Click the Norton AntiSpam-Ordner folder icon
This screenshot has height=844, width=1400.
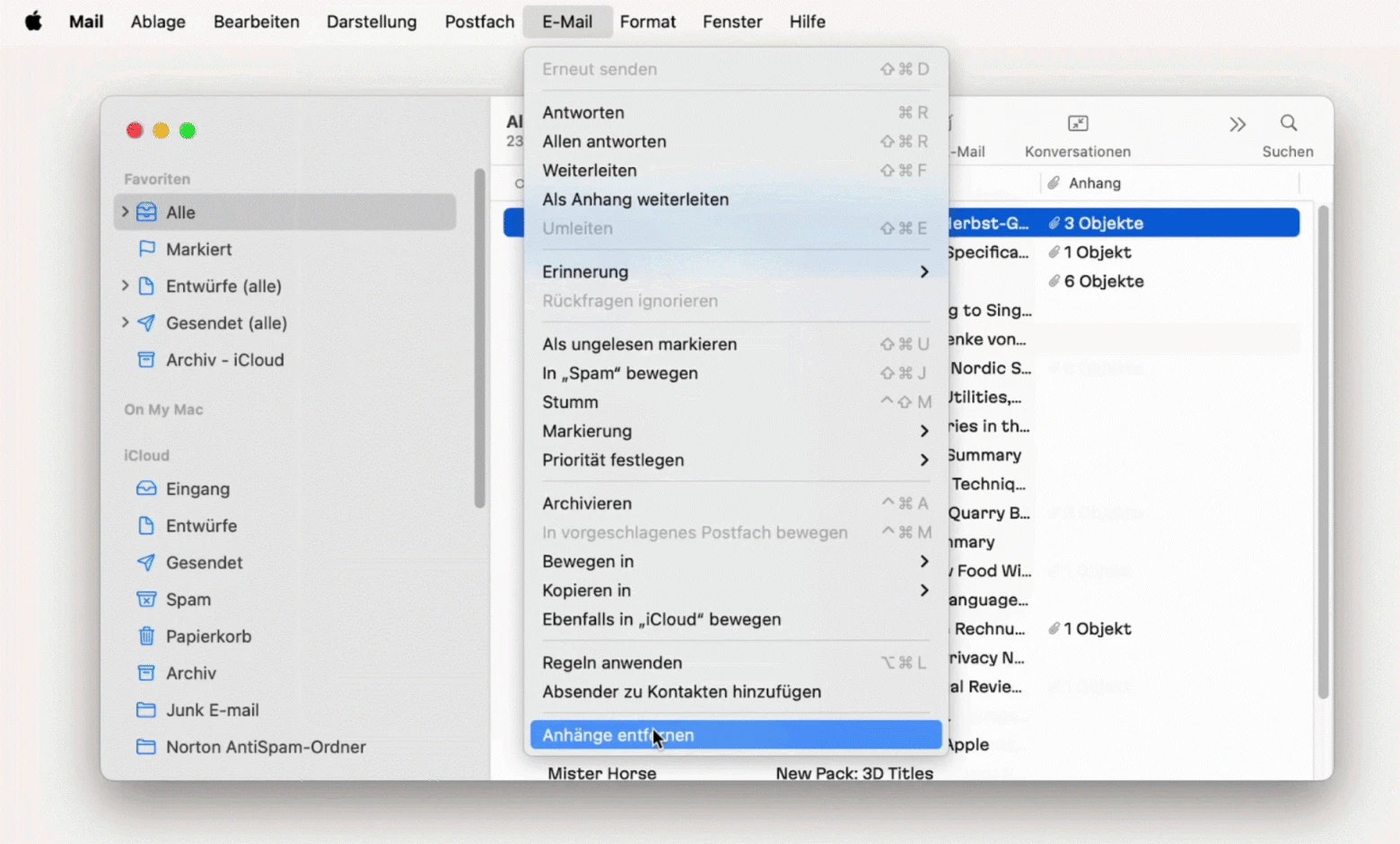point(146,747)
